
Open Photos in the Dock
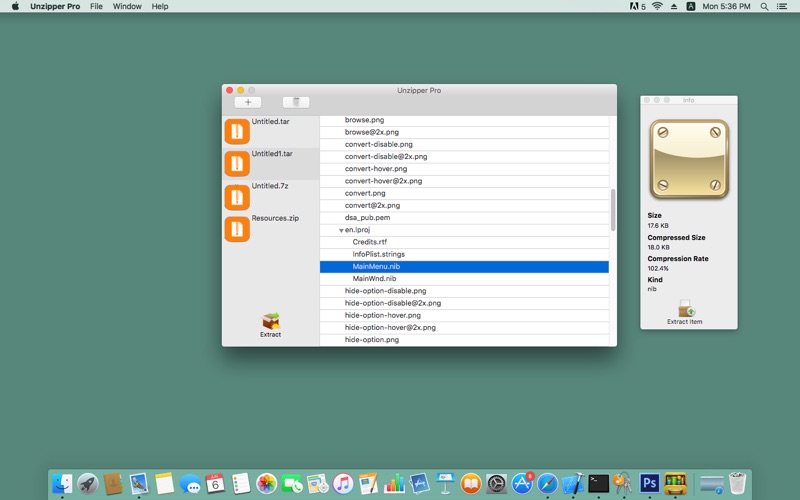(266, 483)
